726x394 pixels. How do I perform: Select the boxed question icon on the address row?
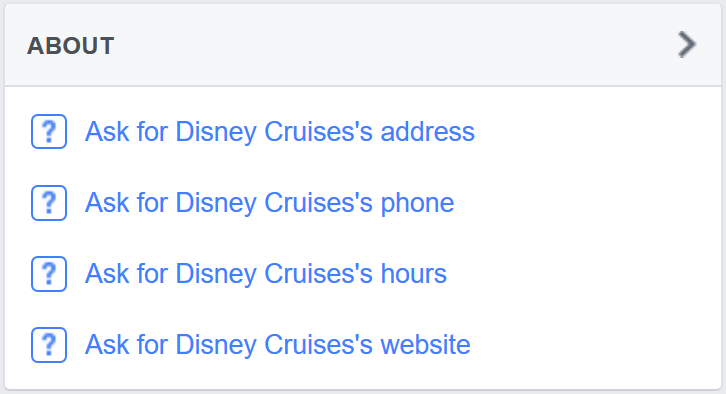pos(49,131)
